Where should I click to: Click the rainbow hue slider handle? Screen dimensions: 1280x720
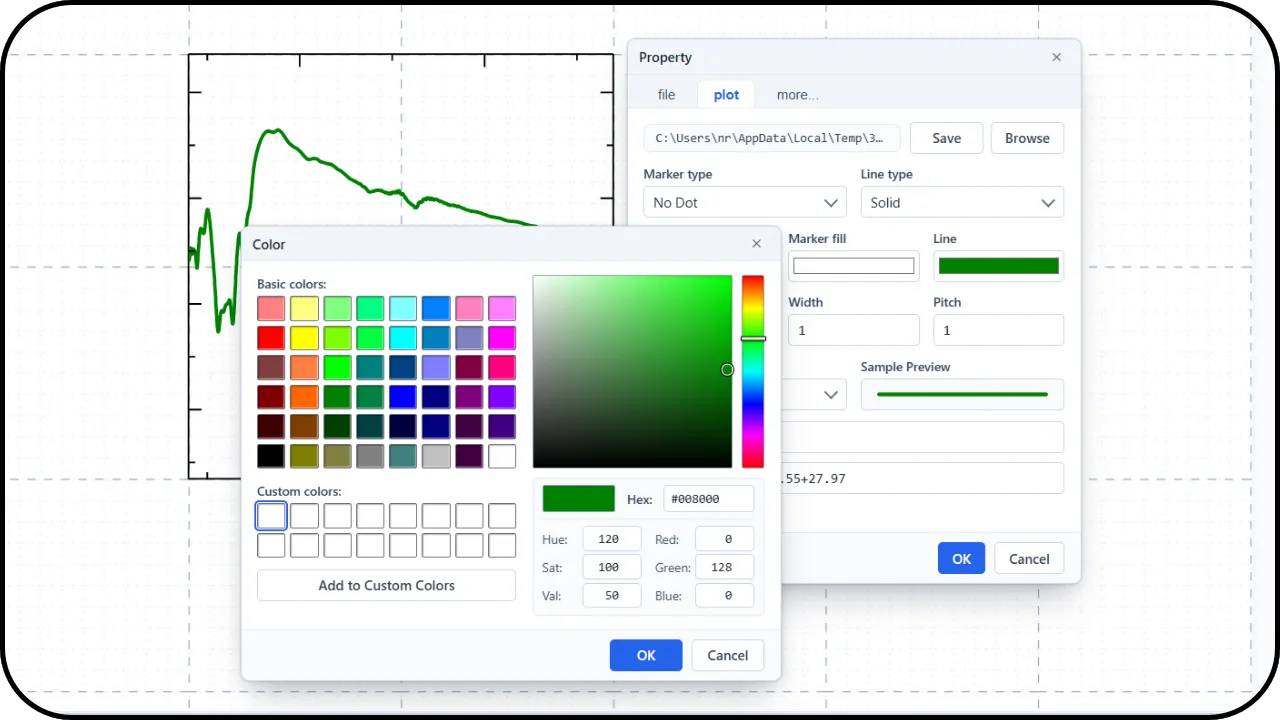pos(753,339)
